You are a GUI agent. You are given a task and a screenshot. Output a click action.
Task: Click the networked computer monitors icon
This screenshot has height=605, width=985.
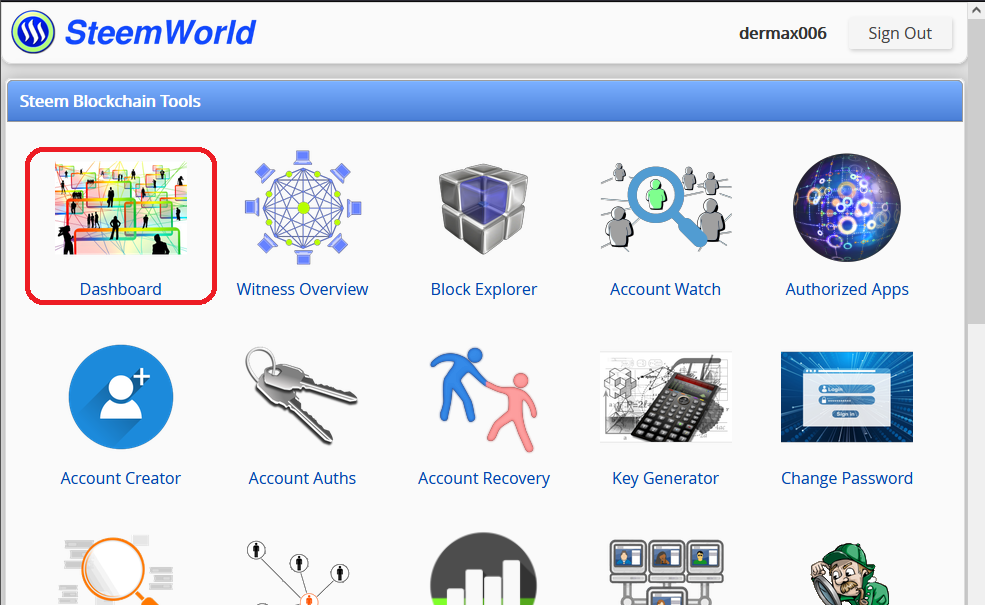667,572
